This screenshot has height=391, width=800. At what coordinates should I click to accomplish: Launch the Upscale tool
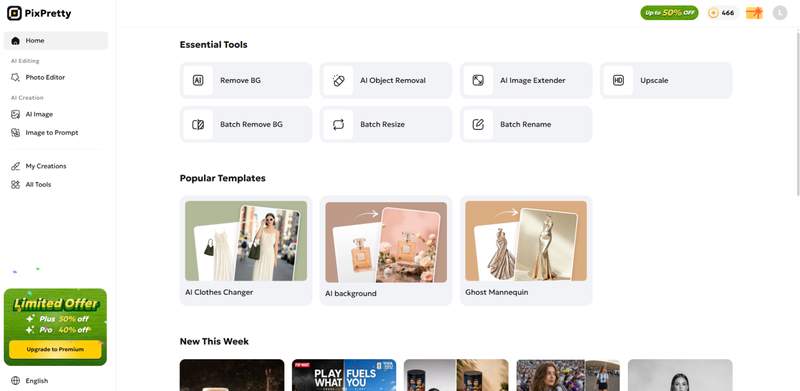(x=666, y=80)
